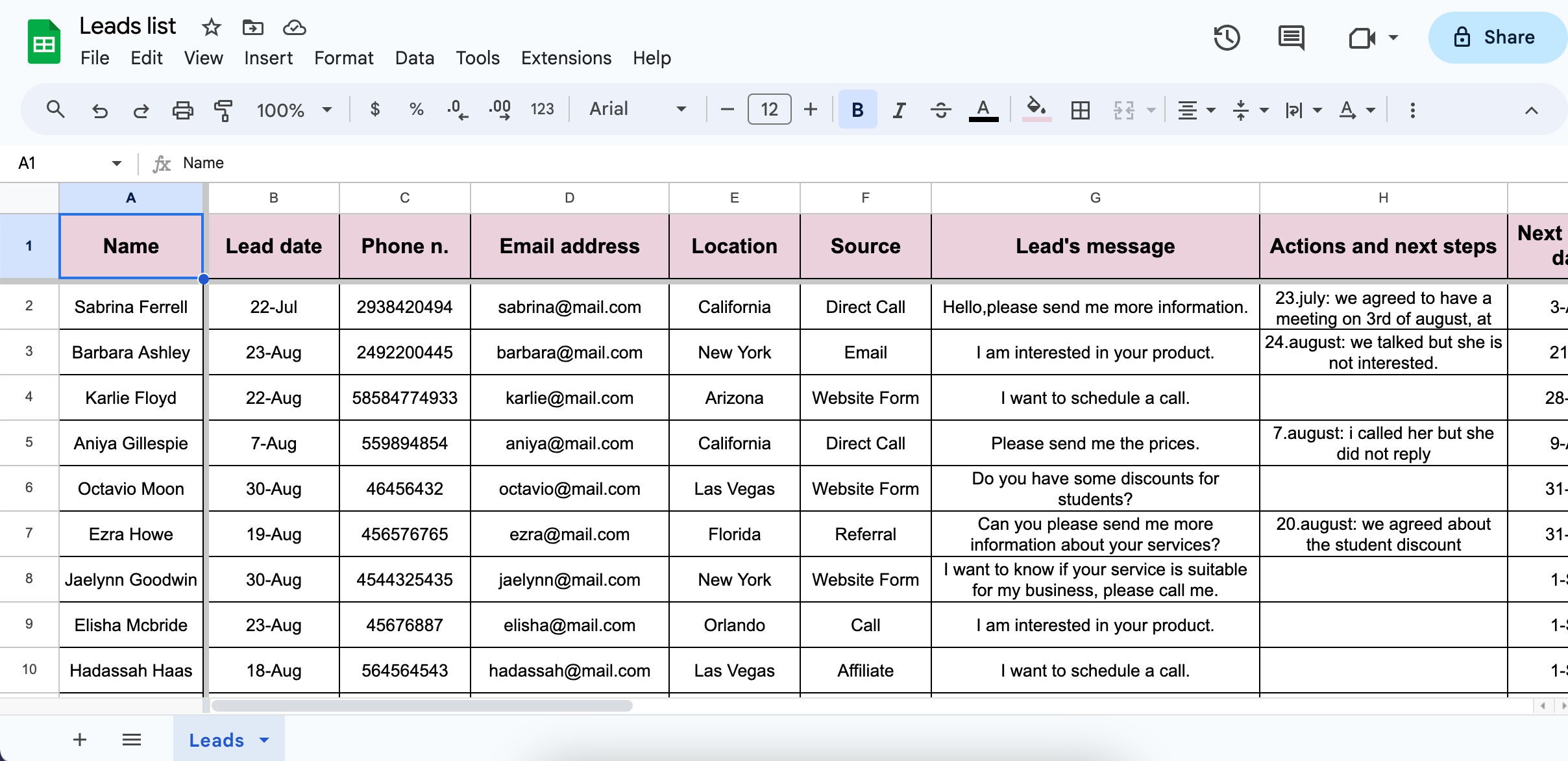
Task: Toggle bold formatting
Action: point(857,109)
